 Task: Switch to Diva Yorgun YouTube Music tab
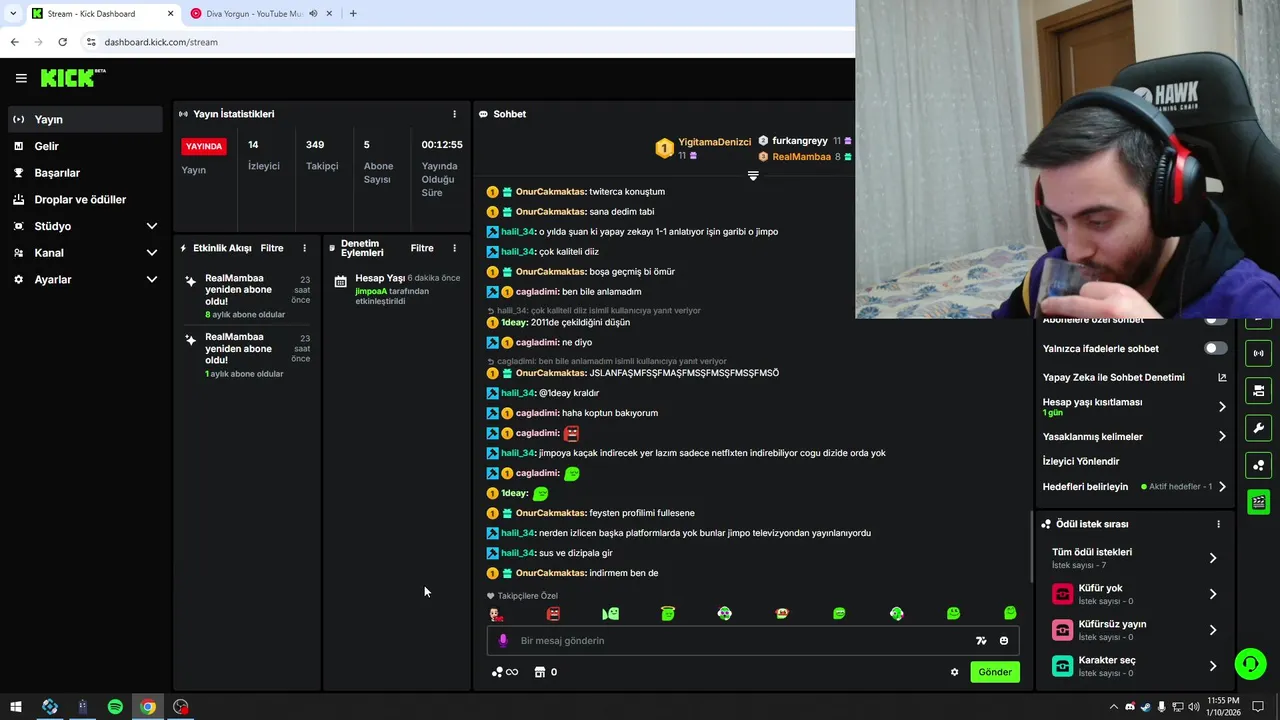click(253, 13)
